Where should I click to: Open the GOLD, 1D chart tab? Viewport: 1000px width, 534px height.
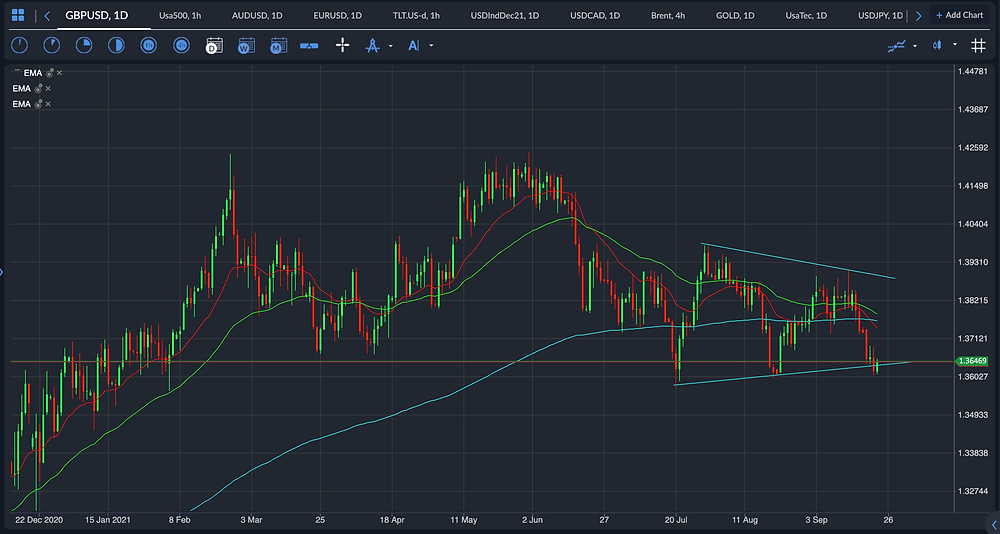[x=735, y=15]
